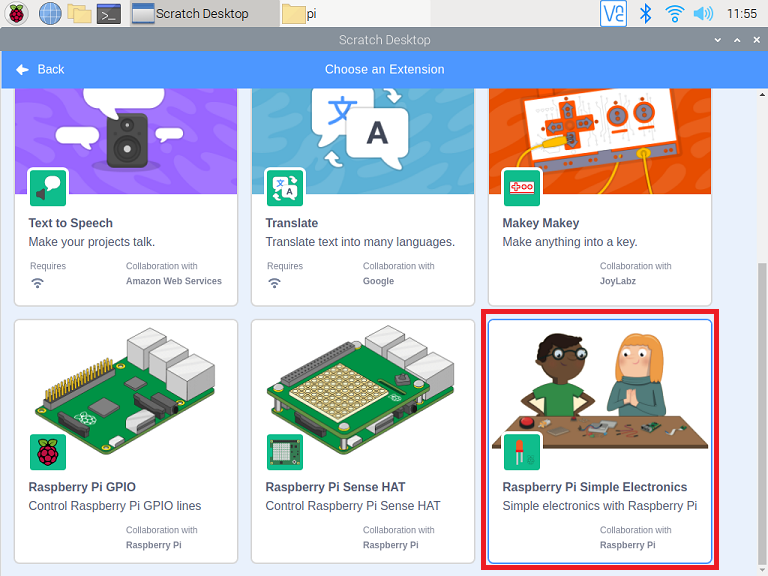Select the Makey Makey title text
768x576 pixels.
[541, 223]
